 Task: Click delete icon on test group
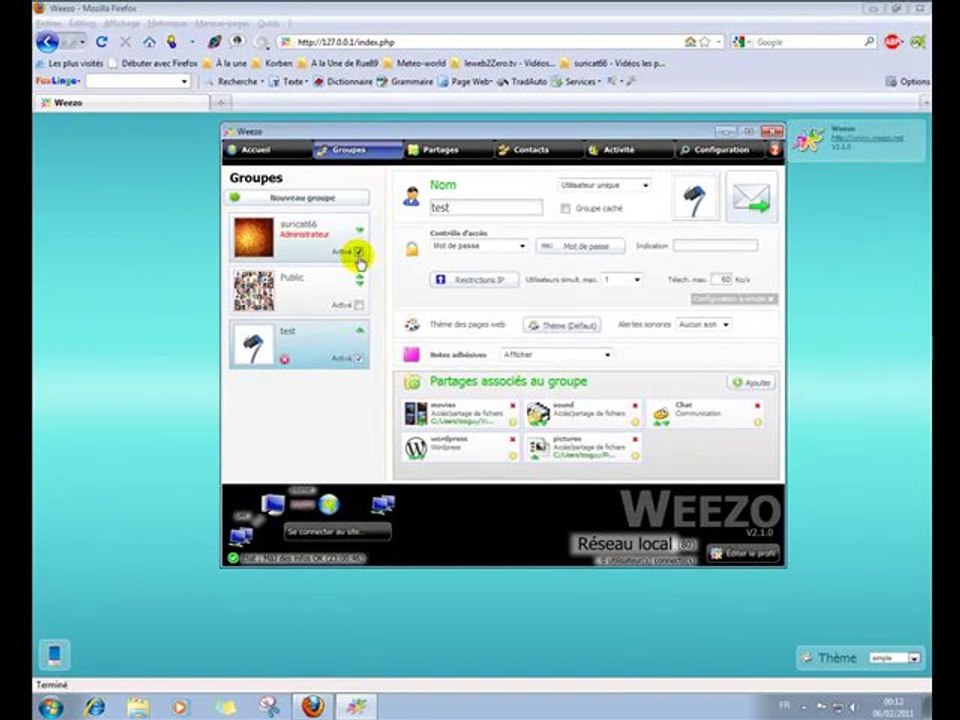point(284,359)
